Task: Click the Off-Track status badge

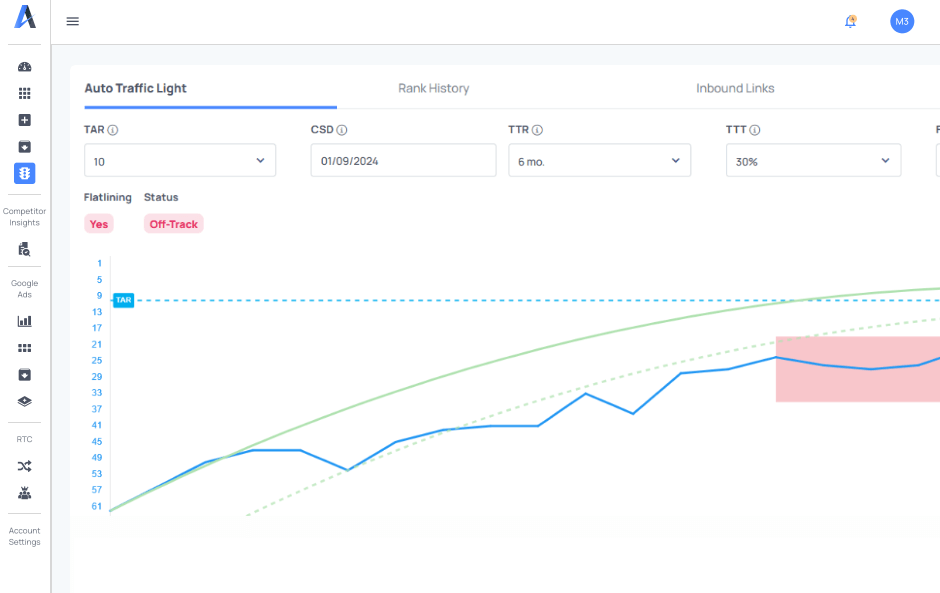Action: coord(174,224)
